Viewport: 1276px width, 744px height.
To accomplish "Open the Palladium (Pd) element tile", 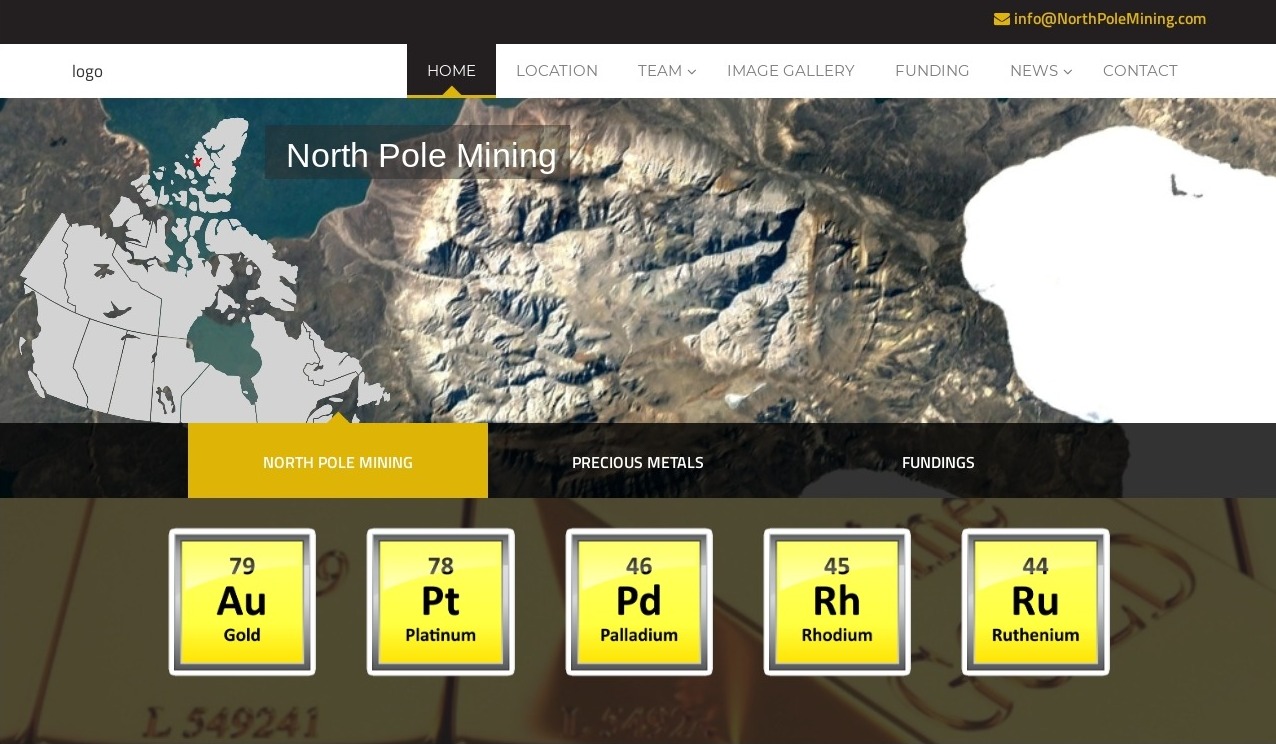I will [639, 602].
